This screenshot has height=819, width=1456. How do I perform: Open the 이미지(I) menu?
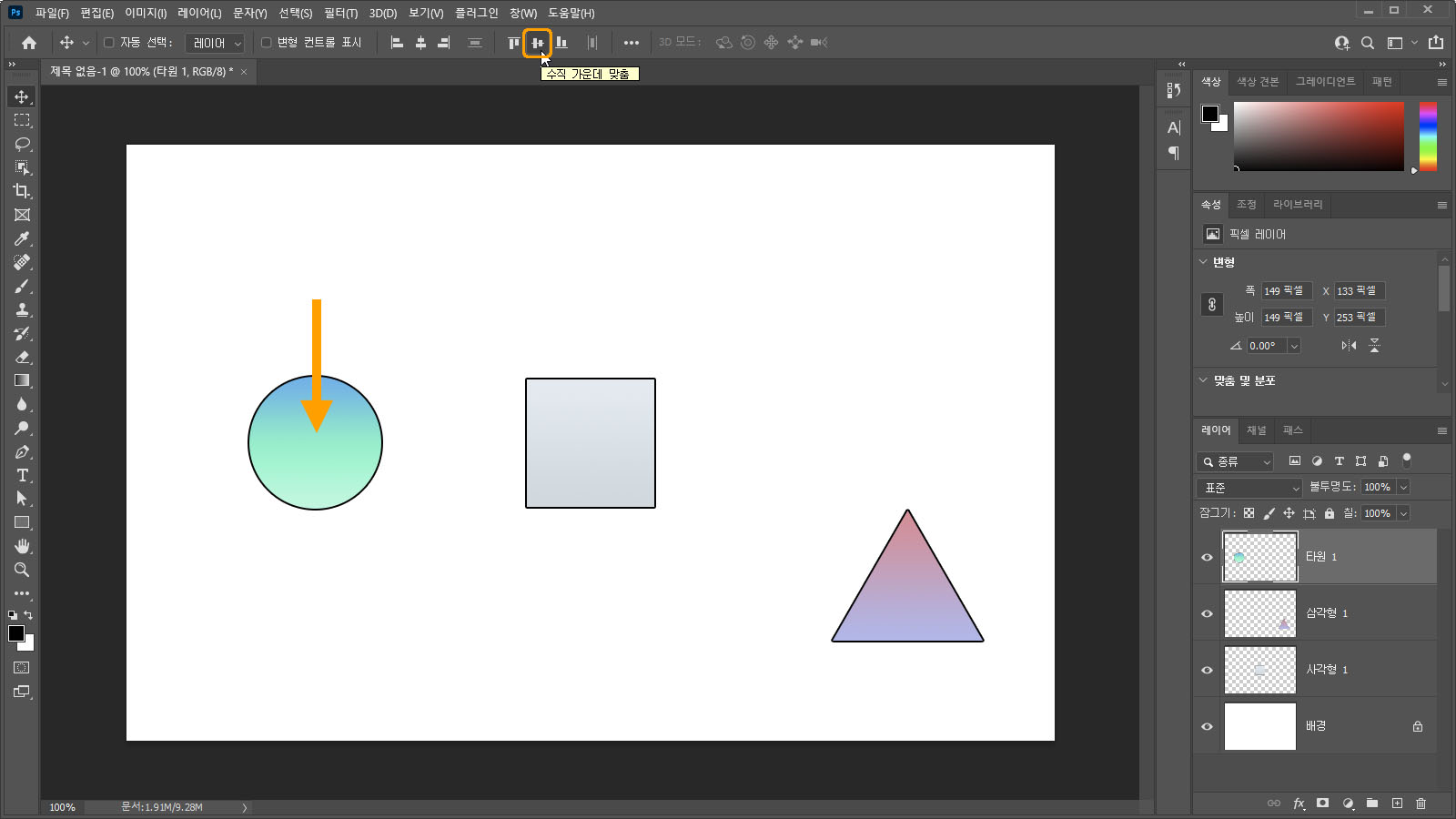click(146, 13)
